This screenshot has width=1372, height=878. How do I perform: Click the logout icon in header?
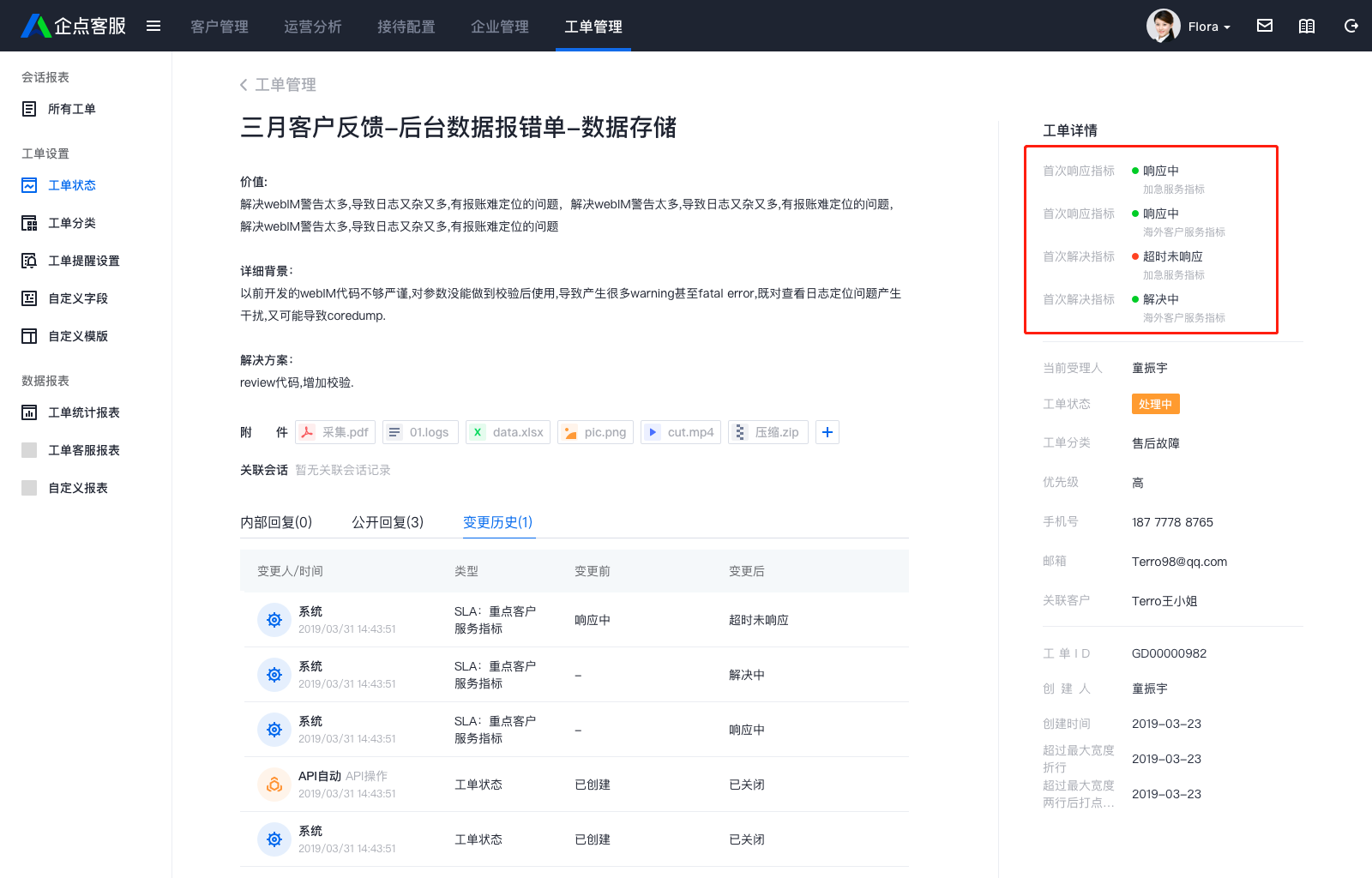tap(1351, 26)
